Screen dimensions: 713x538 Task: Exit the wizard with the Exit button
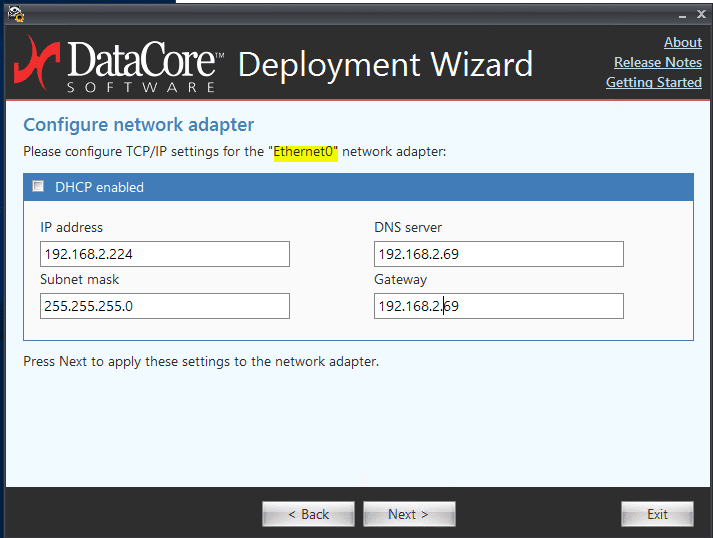point(657,514)
